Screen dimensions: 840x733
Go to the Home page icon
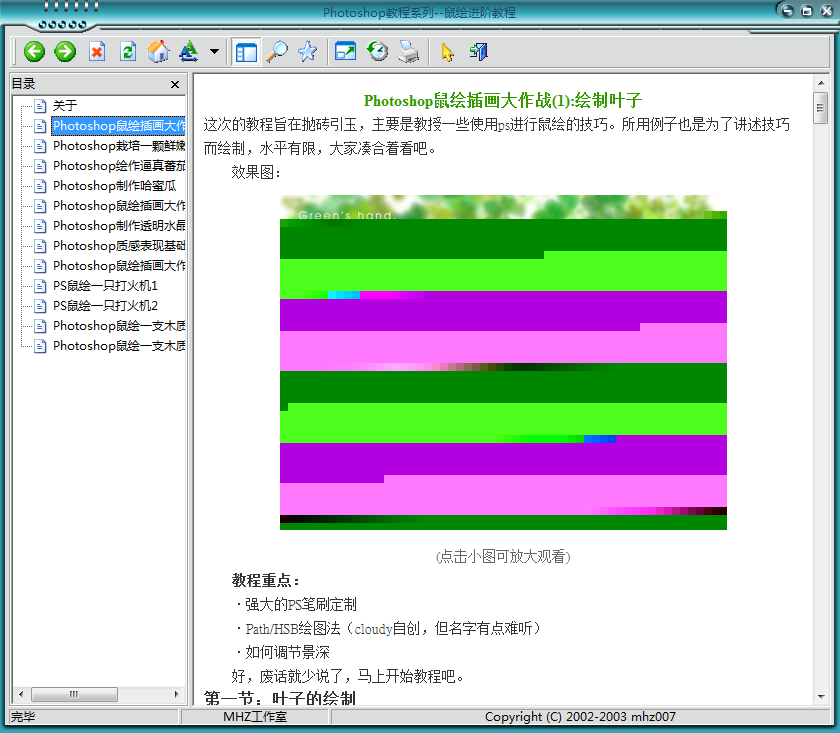158,51
